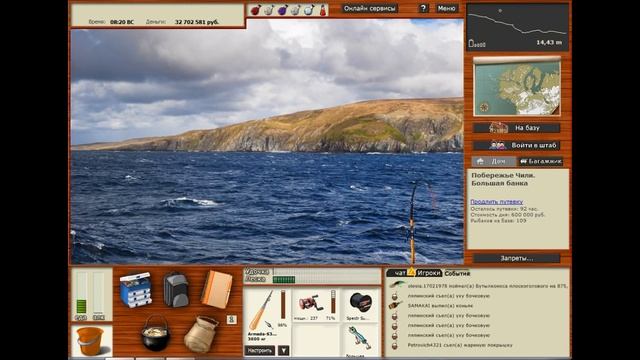Switch to the Дом tab
The image size is (640, 360).
[493, 161]
